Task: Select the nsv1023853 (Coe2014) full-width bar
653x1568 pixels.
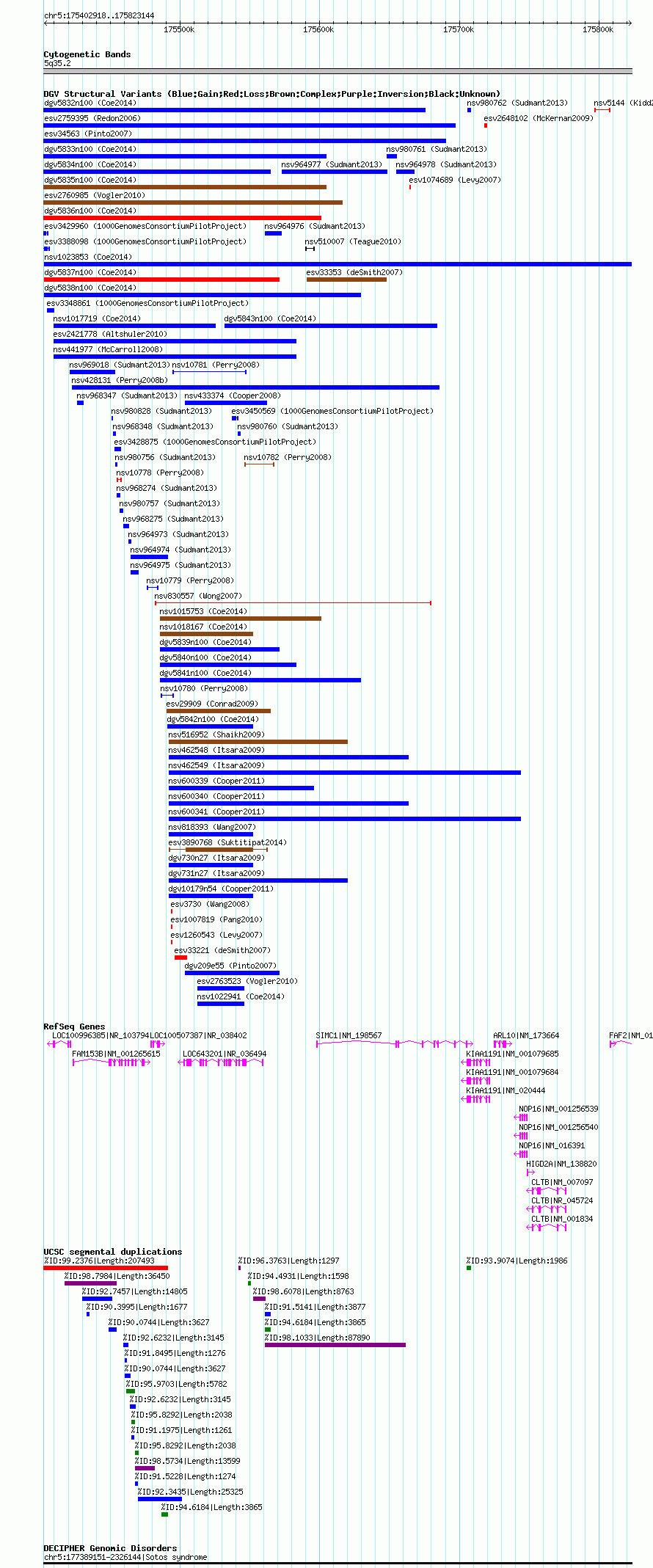Action: click(x=338, y=264)
